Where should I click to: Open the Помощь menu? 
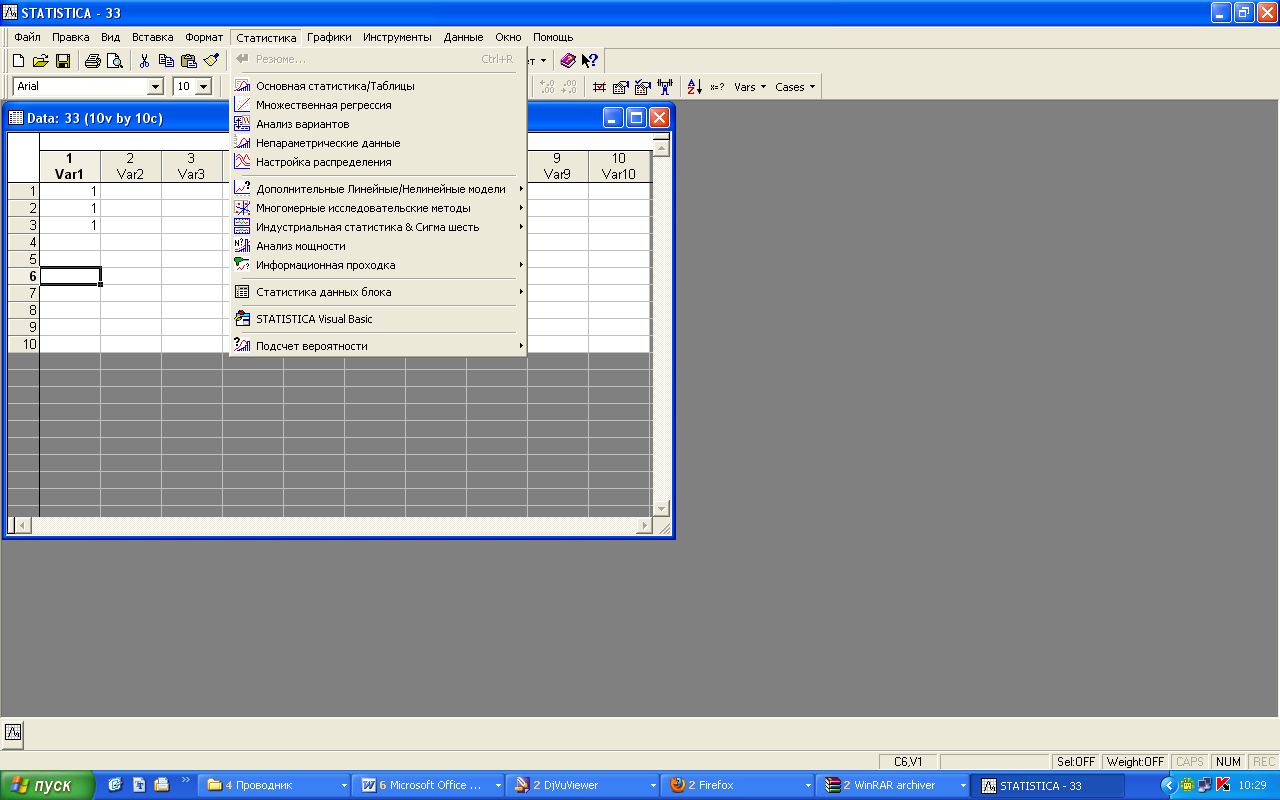click(x=553, y=37)
